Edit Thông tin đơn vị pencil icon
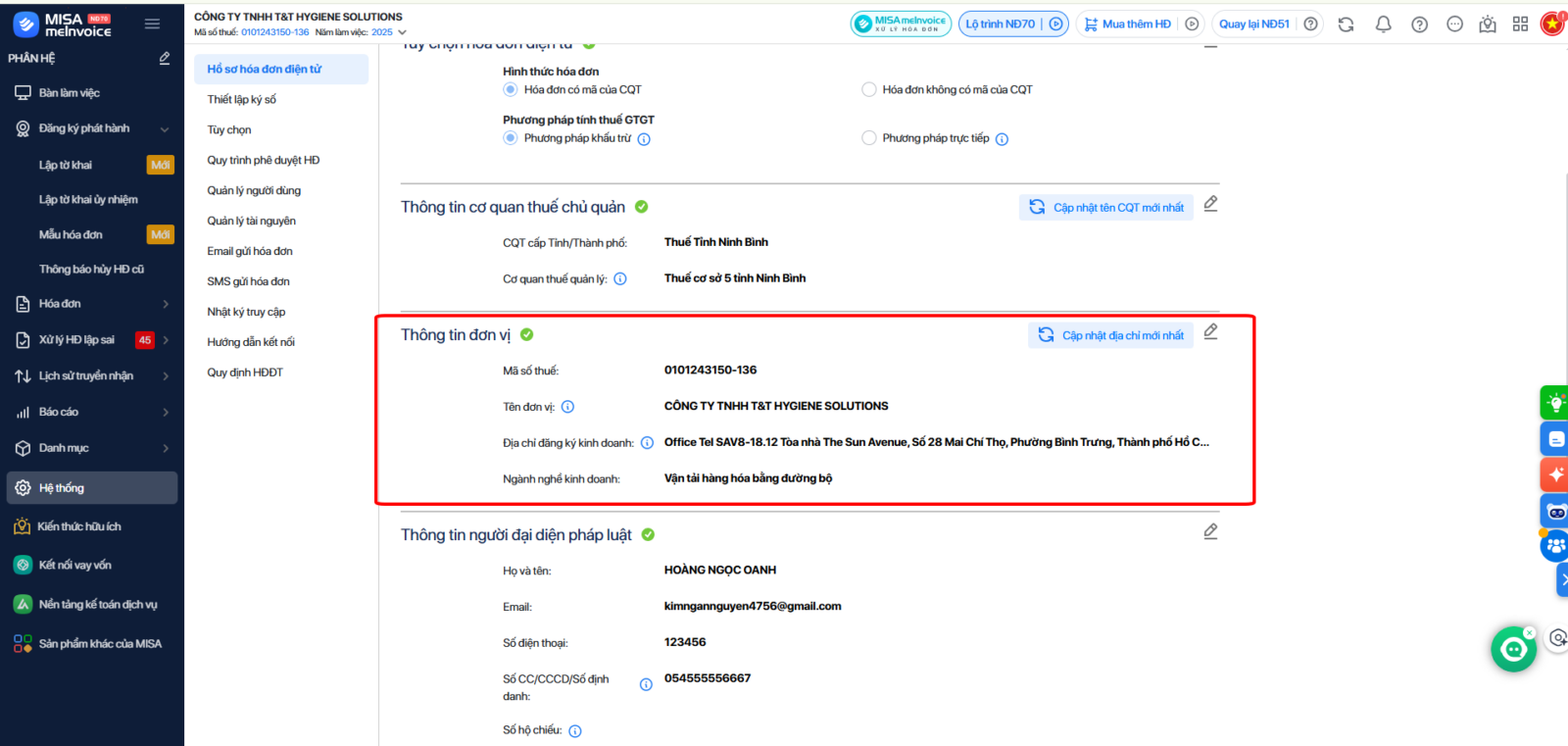Image resolution: width=1568 pixels, height=746 pixels. [x=1210, y=332]
